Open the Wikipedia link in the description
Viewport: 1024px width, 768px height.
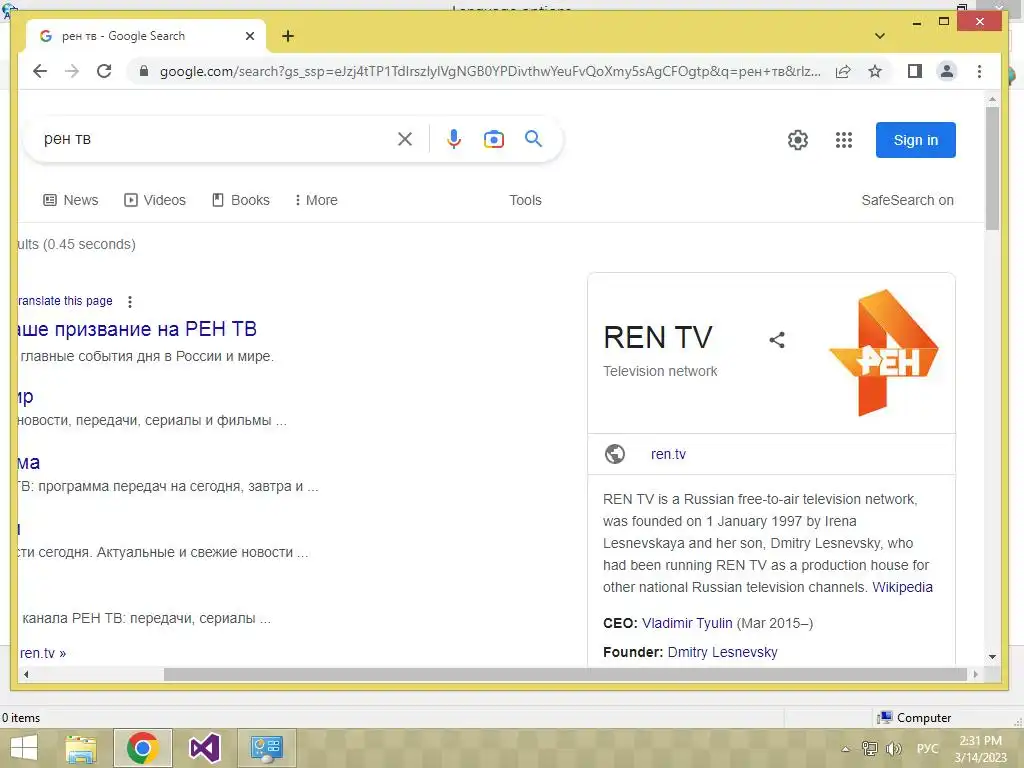[x=902, y=587]
